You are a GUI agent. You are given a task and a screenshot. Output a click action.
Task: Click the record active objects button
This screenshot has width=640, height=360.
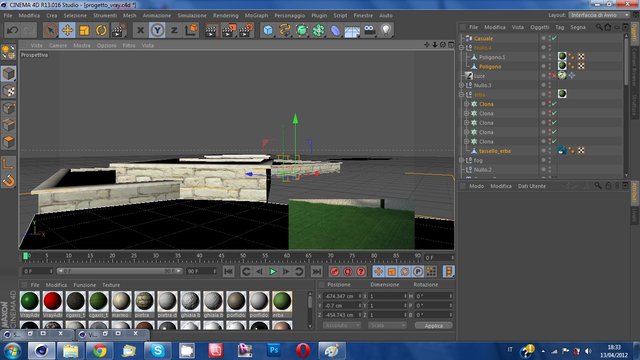click(x=334, y=271)
